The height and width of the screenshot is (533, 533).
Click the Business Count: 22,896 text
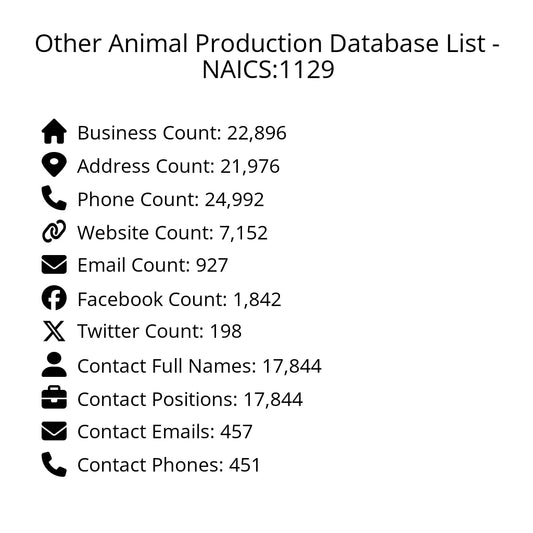pos(182,133)
